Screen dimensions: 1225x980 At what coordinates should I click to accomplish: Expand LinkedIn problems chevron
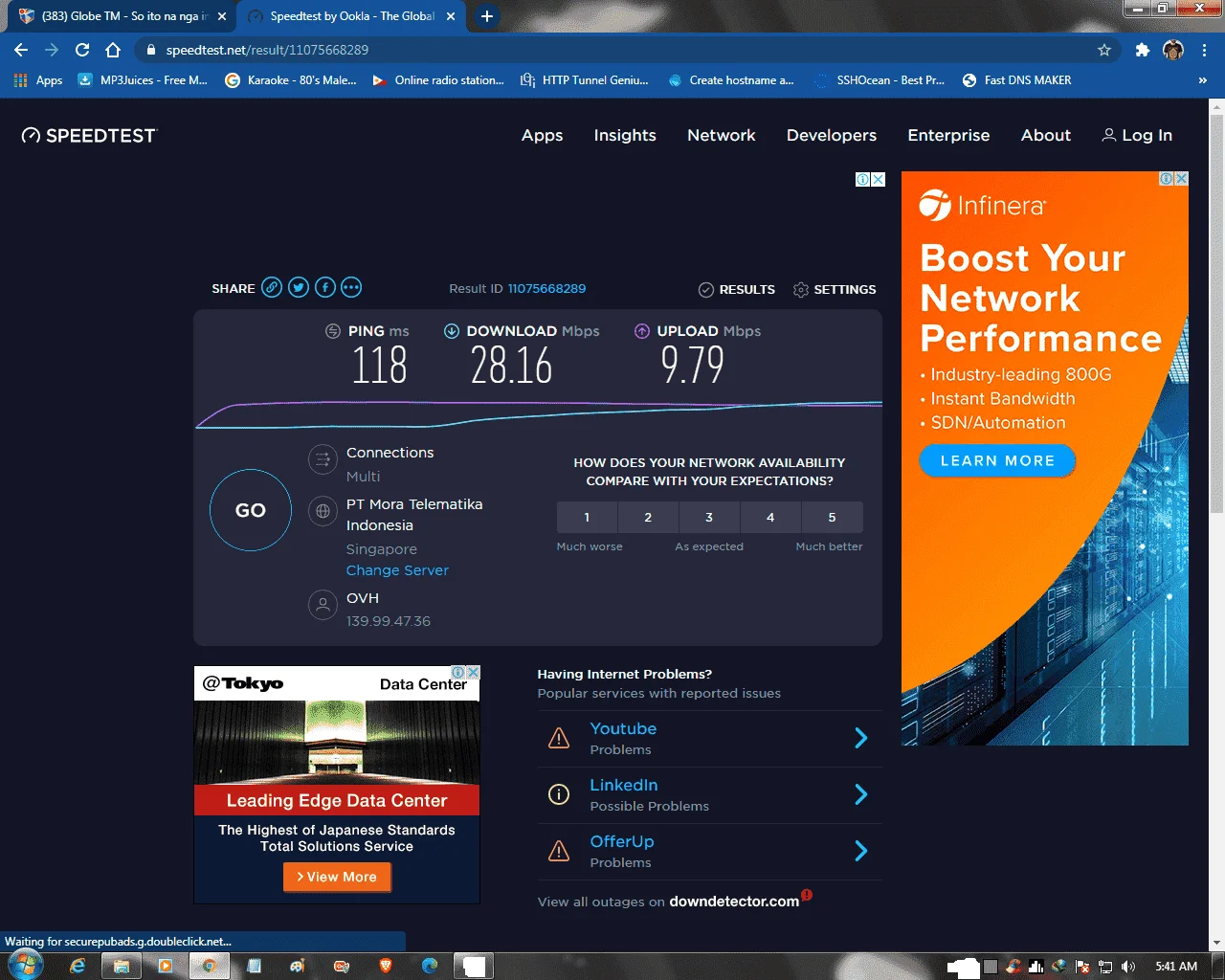[x=860, y=794]
